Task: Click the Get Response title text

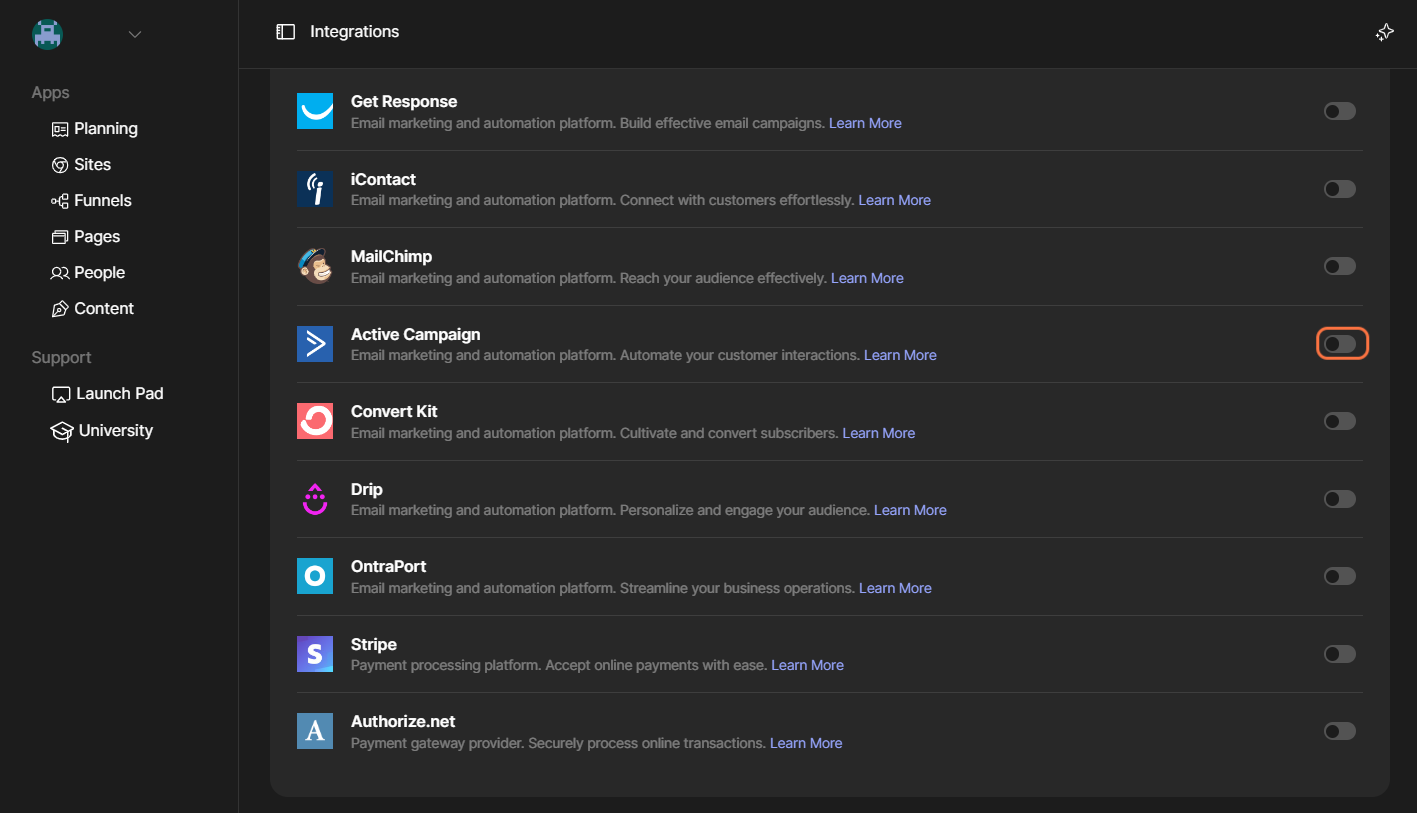Action: (404, 102)
